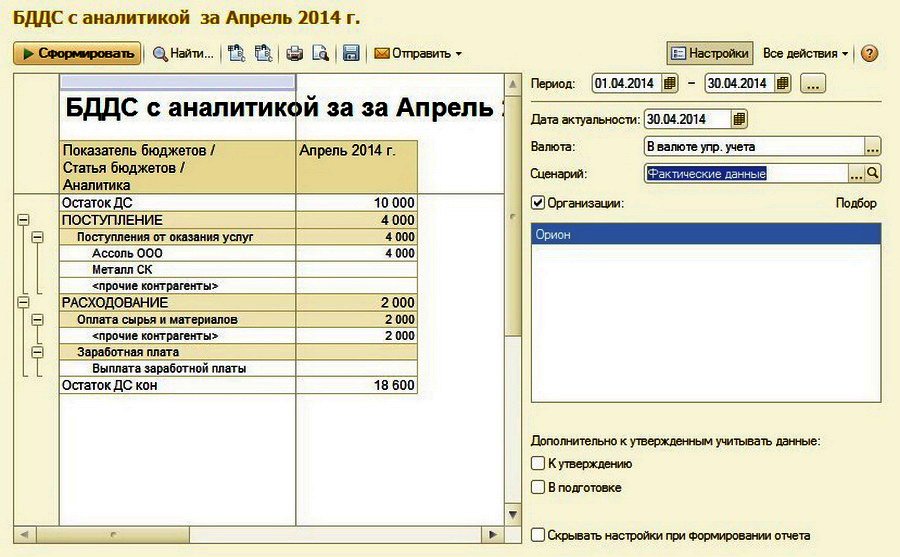Open calendar for Дата актуальности field
Screen dimensions: 900x557
(739, 119)
